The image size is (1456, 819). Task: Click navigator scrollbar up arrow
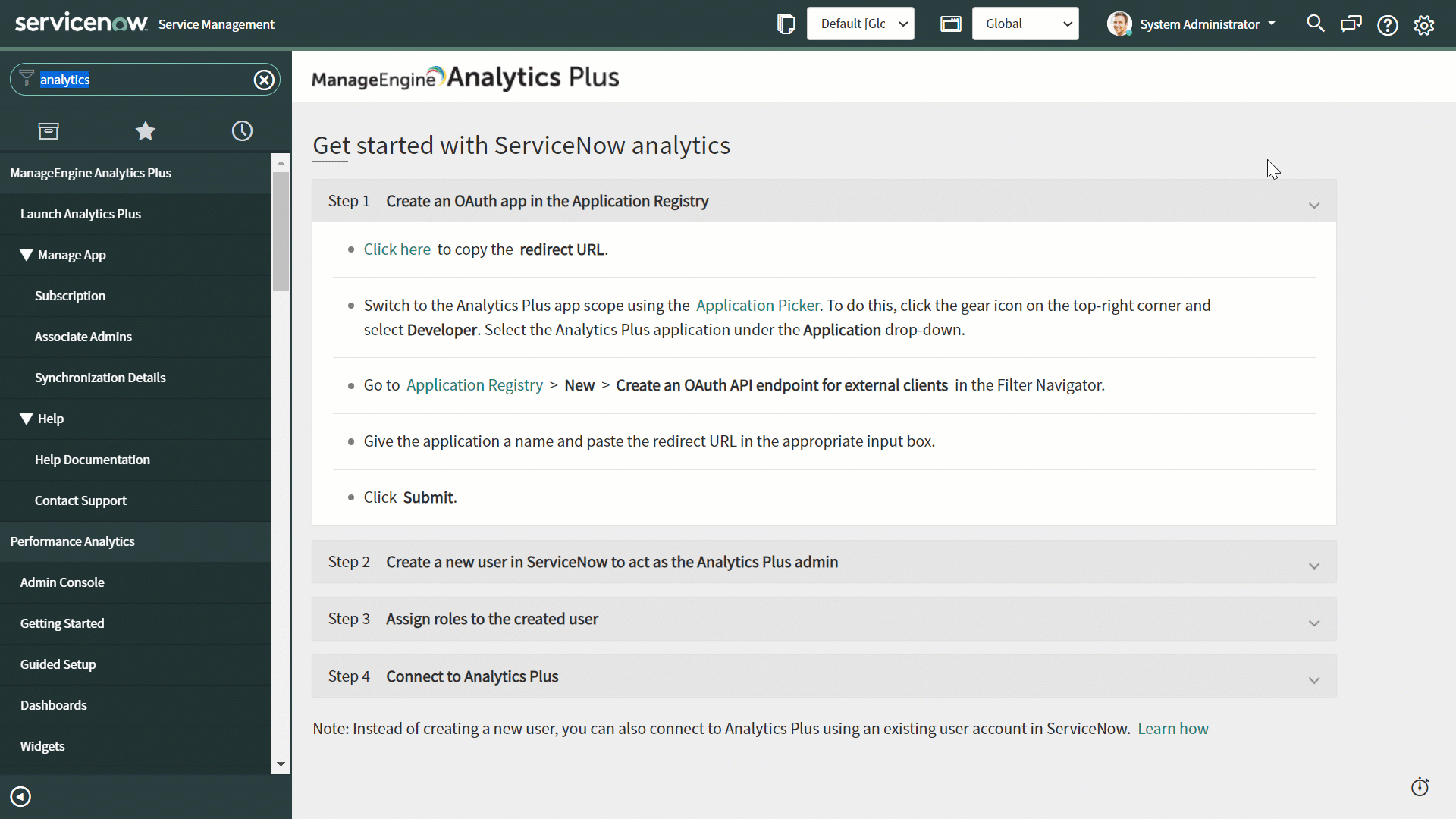coord(281,163)
